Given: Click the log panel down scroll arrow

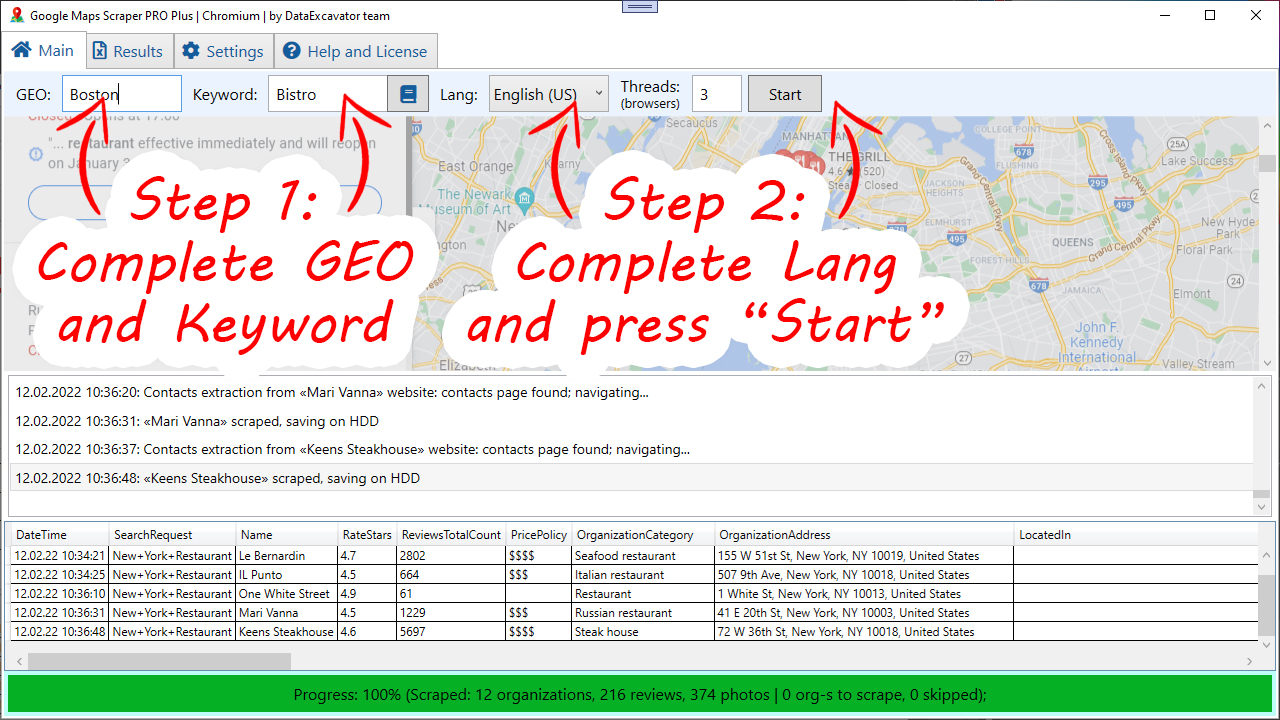Looking at the screenshot, I should (1263, 508).
